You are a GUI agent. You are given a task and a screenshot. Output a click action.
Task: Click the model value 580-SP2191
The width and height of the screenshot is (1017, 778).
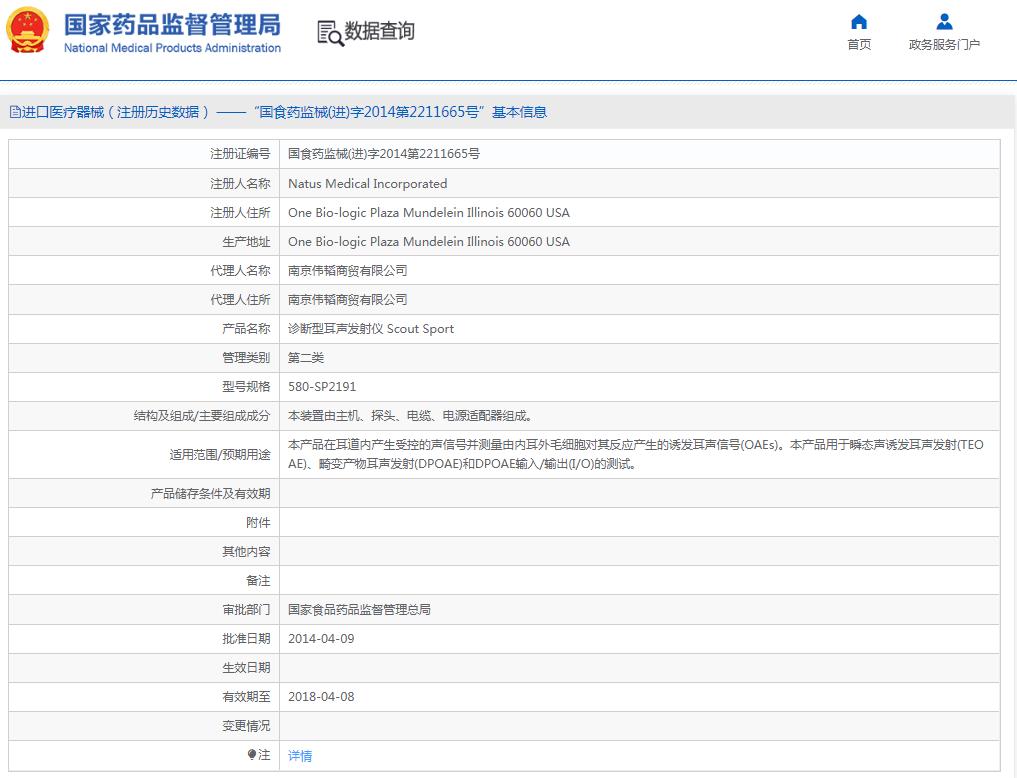click(322, 387)
